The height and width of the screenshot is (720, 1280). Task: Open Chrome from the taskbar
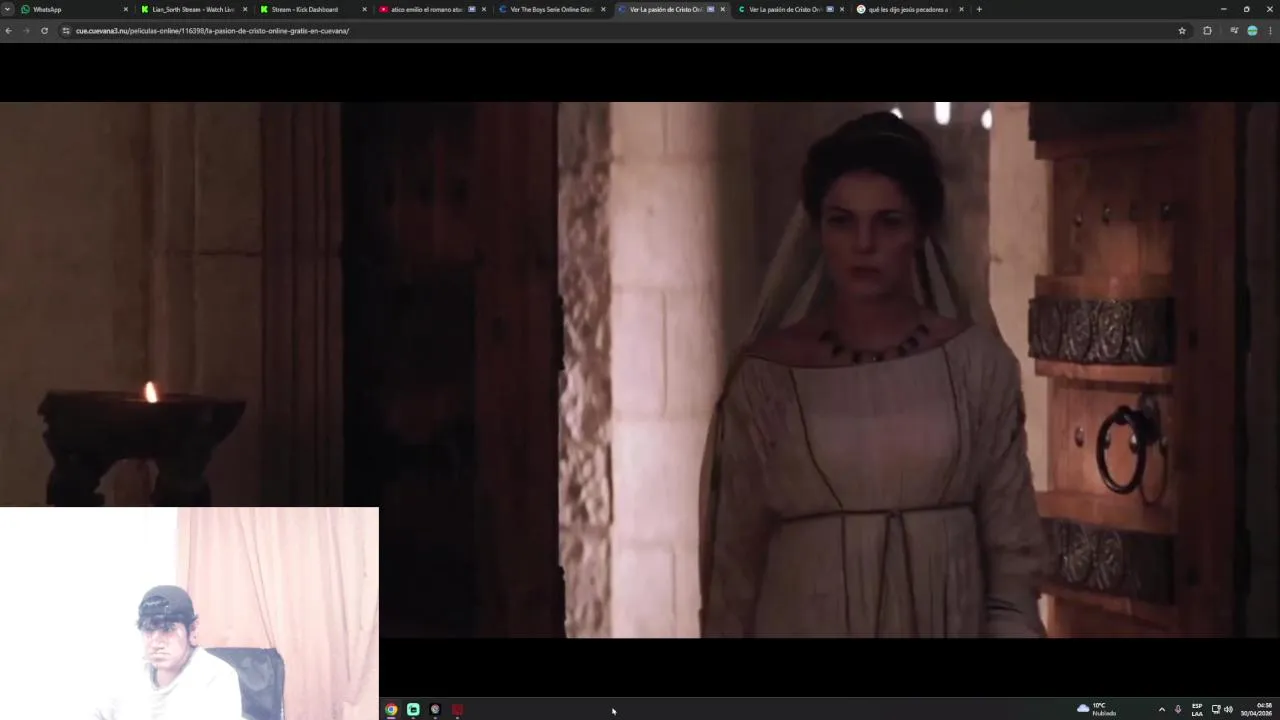click(x=391, y=709)
